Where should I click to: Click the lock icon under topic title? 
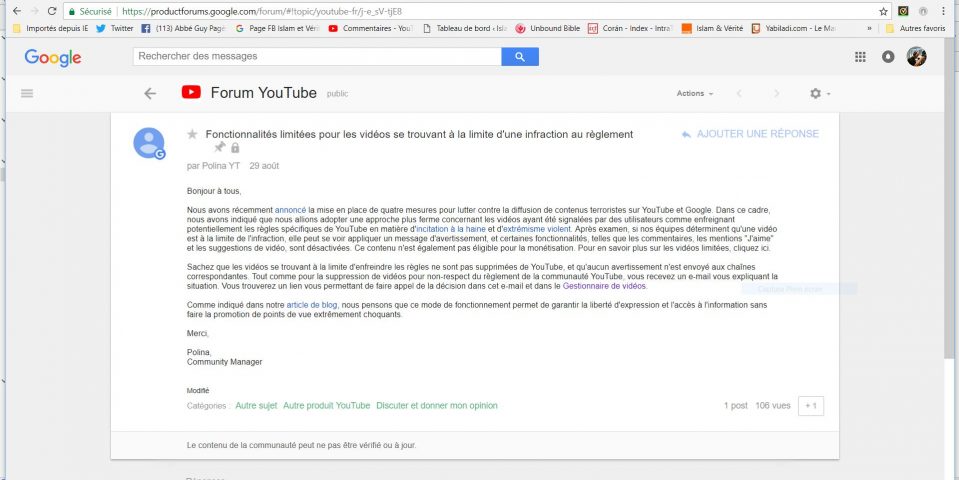coord(235,147)
